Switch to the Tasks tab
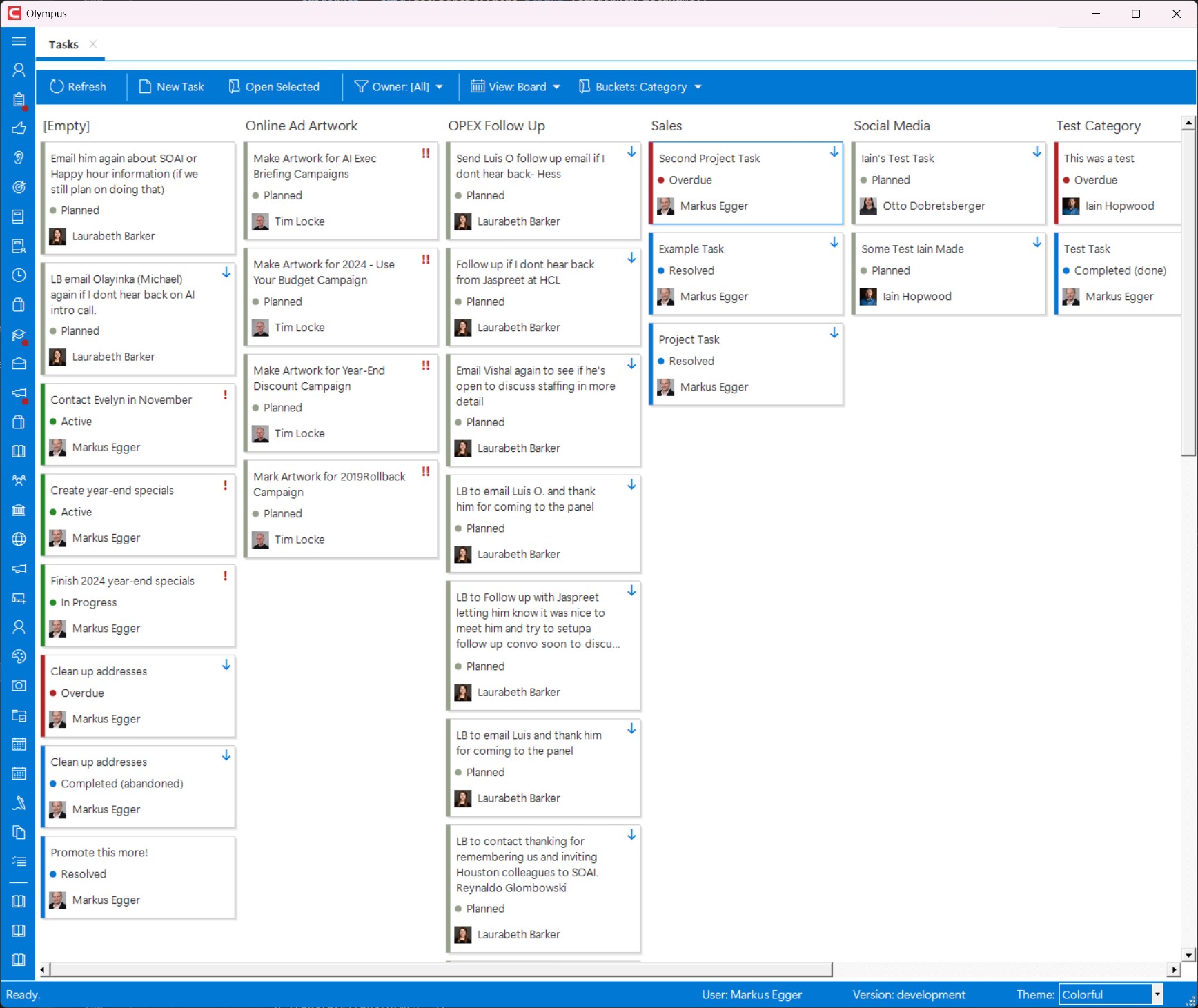The image size is (1198, 1008). click(x=63, y=44)
